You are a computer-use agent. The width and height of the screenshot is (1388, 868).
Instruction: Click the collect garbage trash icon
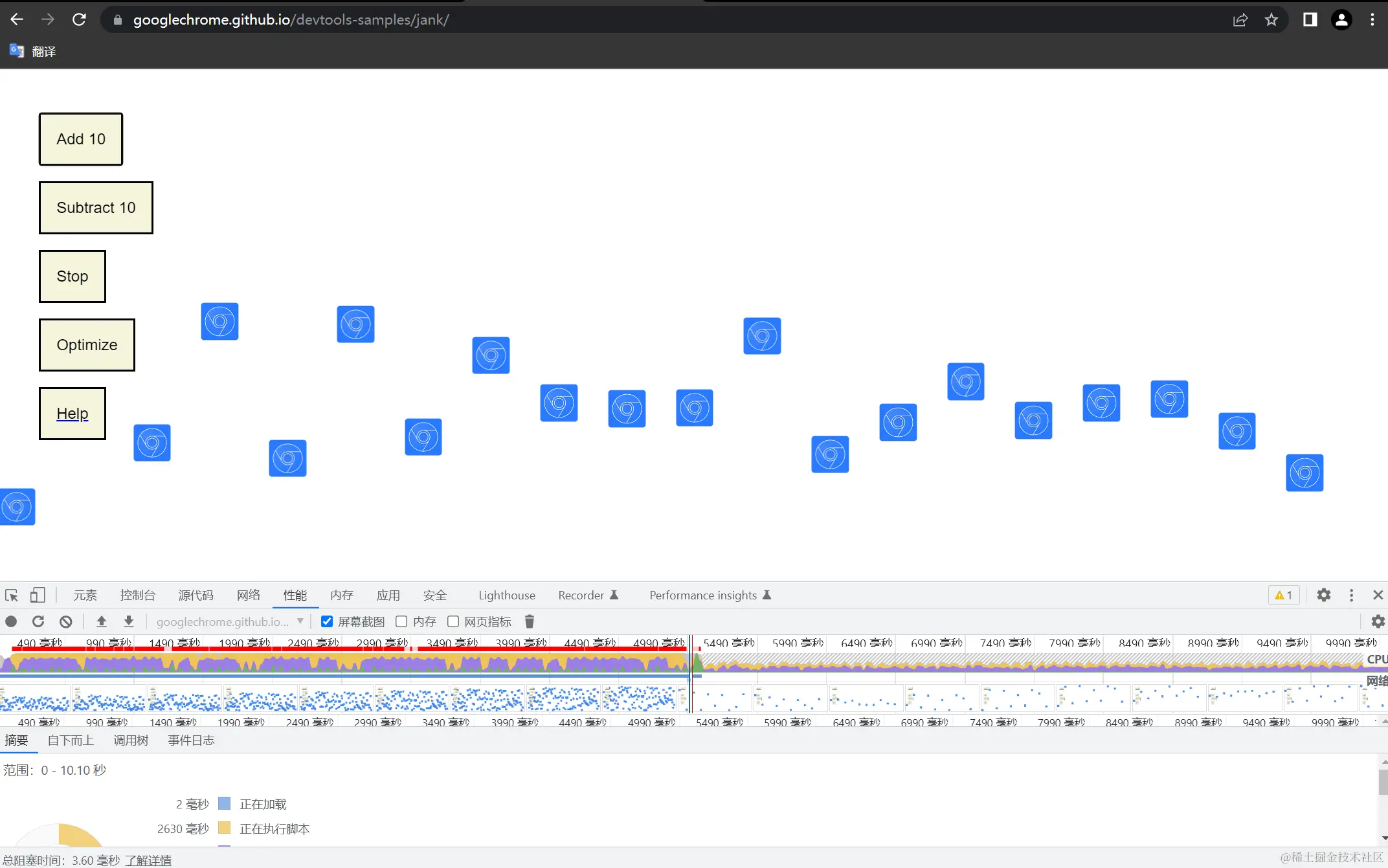pos(529,622)
